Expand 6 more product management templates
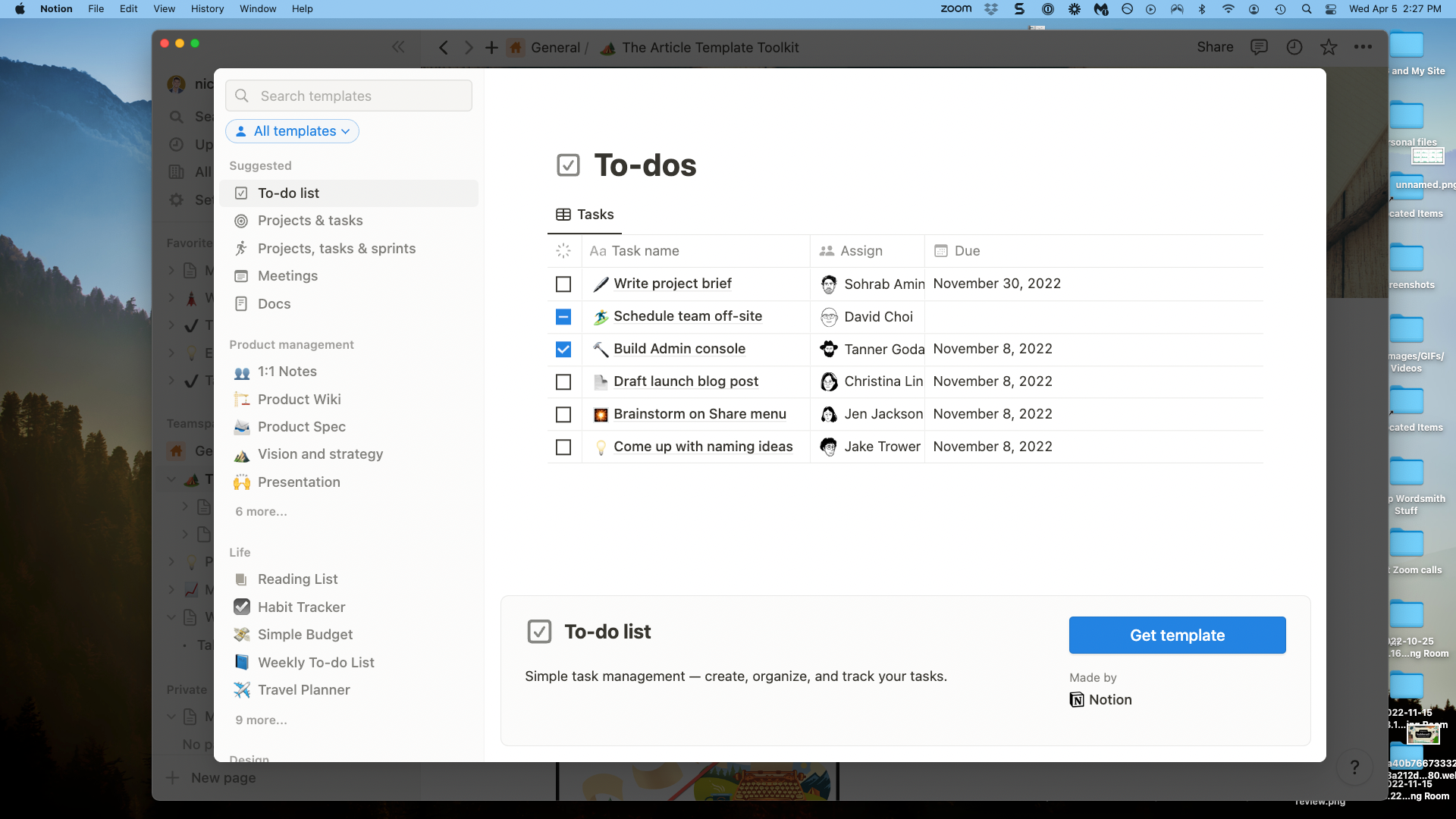 click(x=261, y=512)
